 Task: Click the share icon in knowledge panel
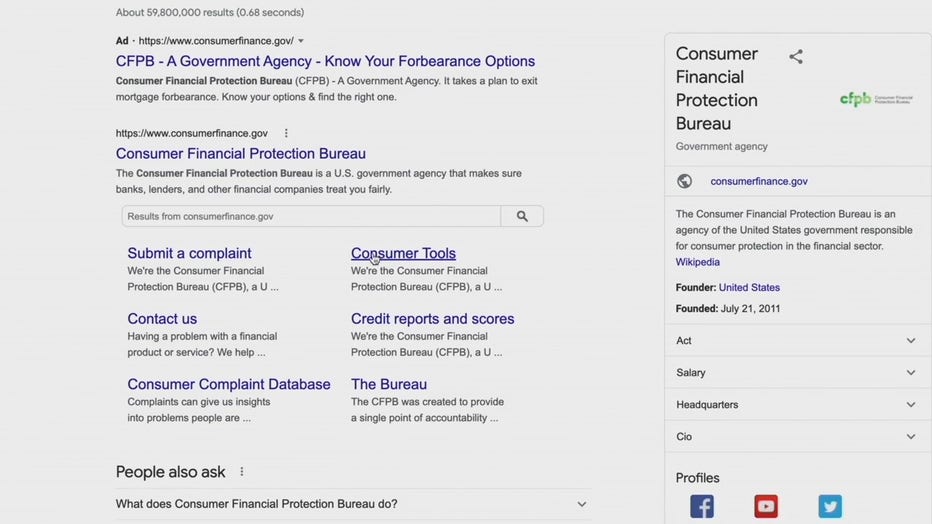[x=796, y=57]
